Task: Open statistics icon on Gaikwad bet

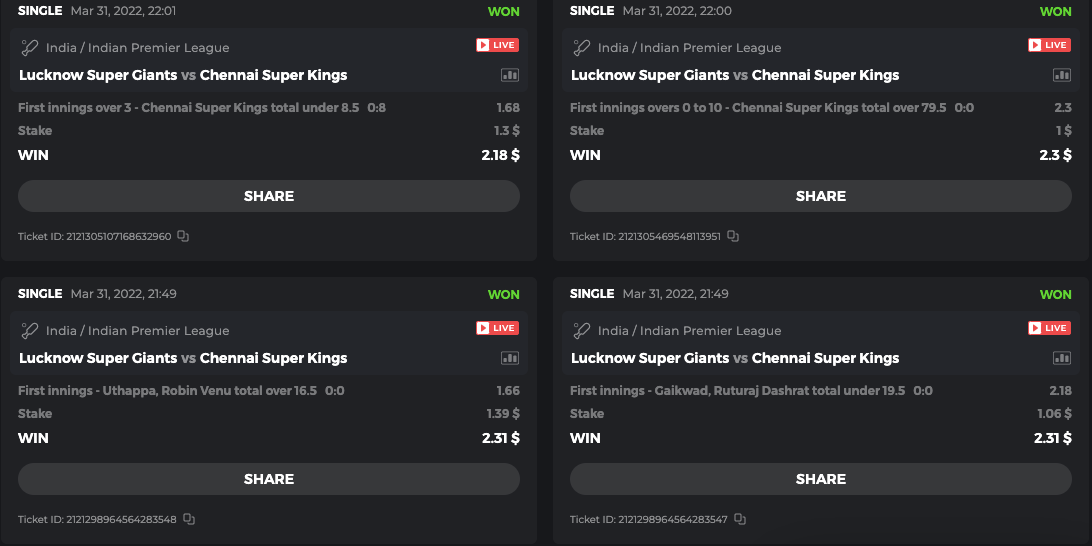Action: point(1062,358)
